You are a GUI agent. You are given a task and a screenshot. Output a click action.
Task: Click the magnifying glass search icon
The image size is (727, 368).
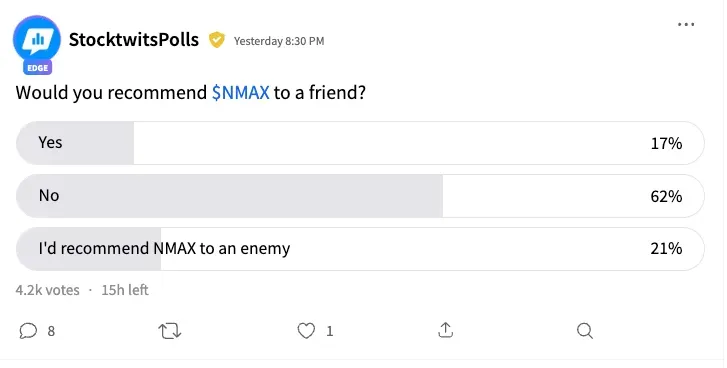coord(585,331)
